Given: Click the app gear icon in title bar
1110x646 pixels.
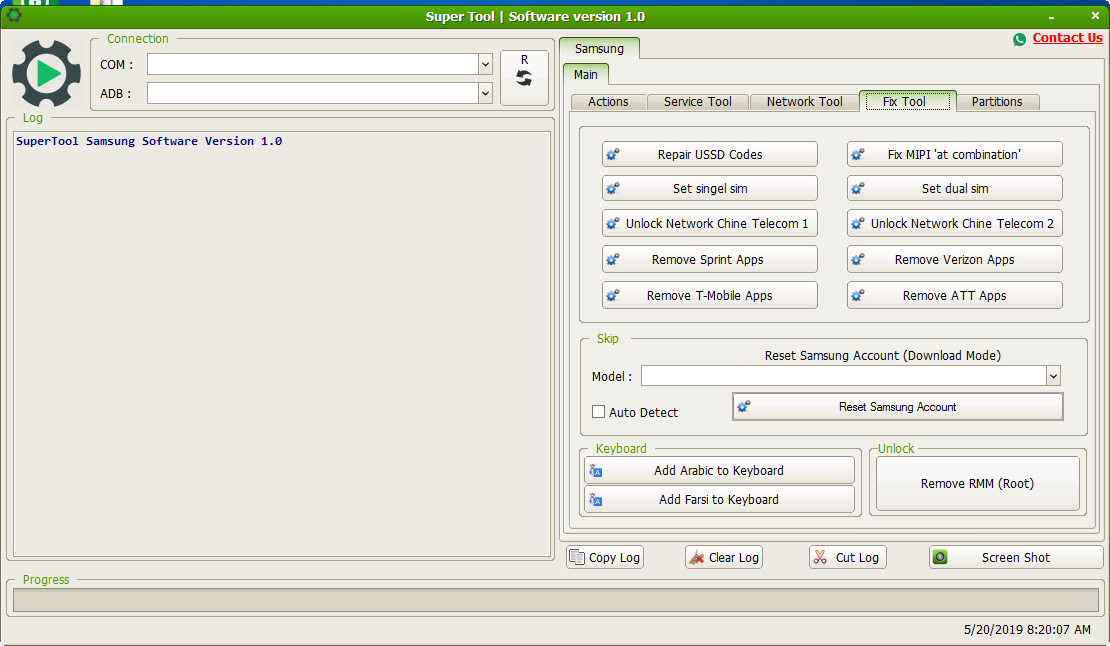Looking at the screenshot, I should click(13, 15).
